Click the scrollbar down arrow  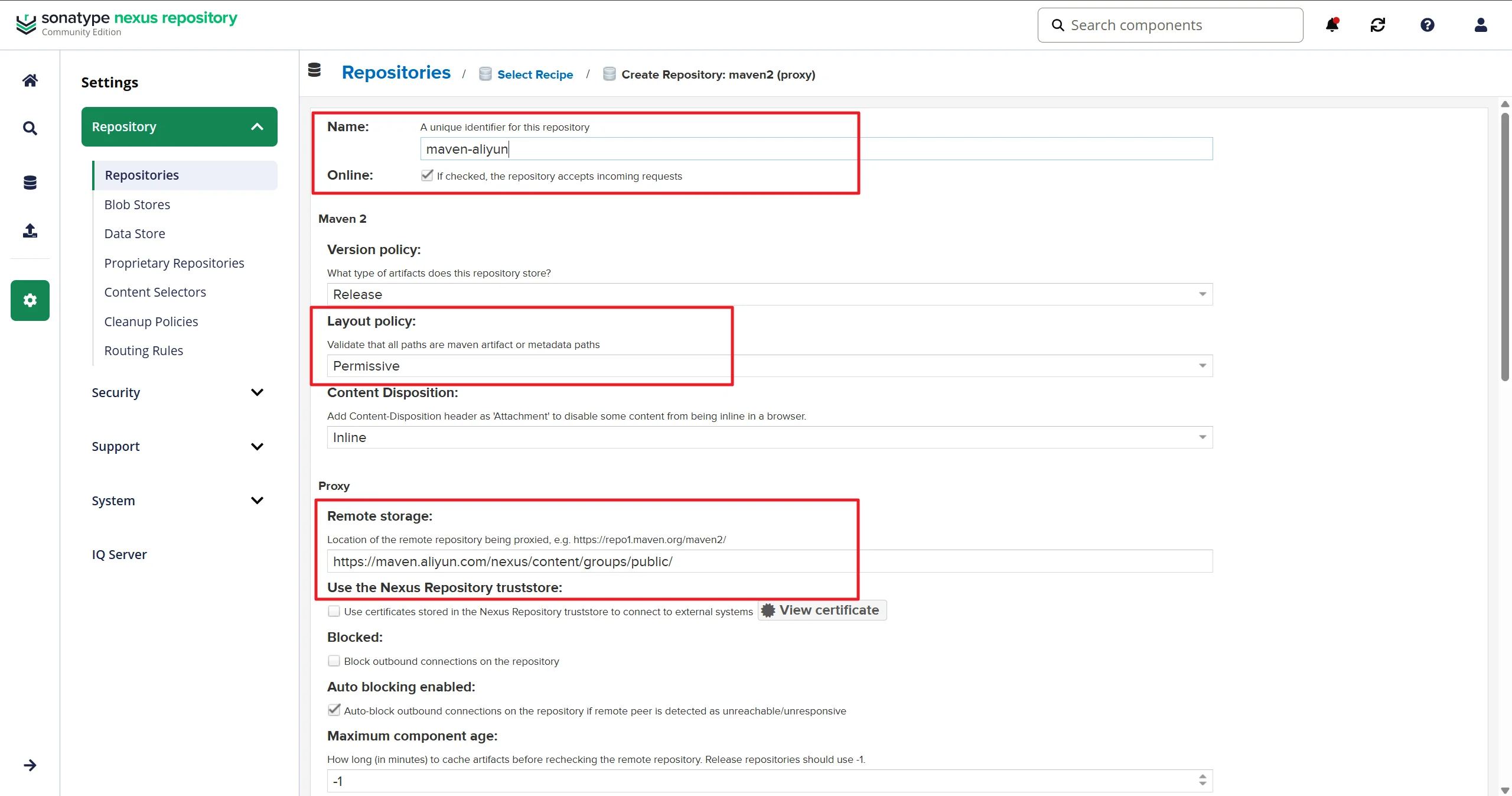click(x=1505, y=790)
